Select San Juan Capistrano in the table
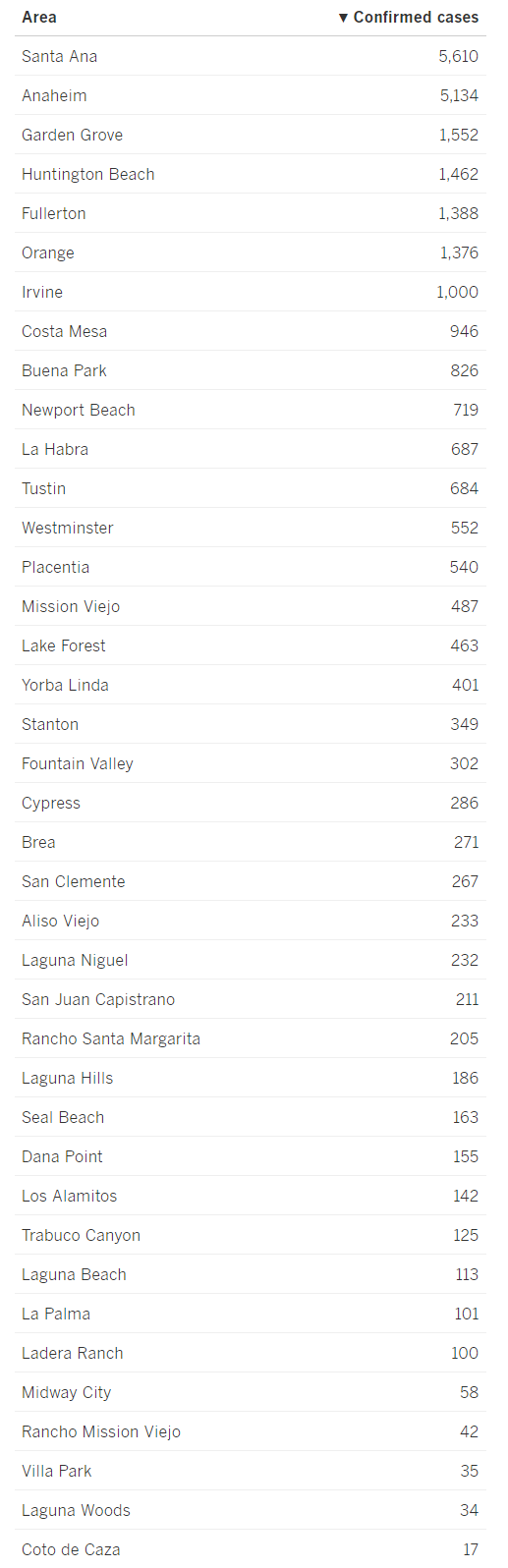The image size is (508, 1568). 98,999
